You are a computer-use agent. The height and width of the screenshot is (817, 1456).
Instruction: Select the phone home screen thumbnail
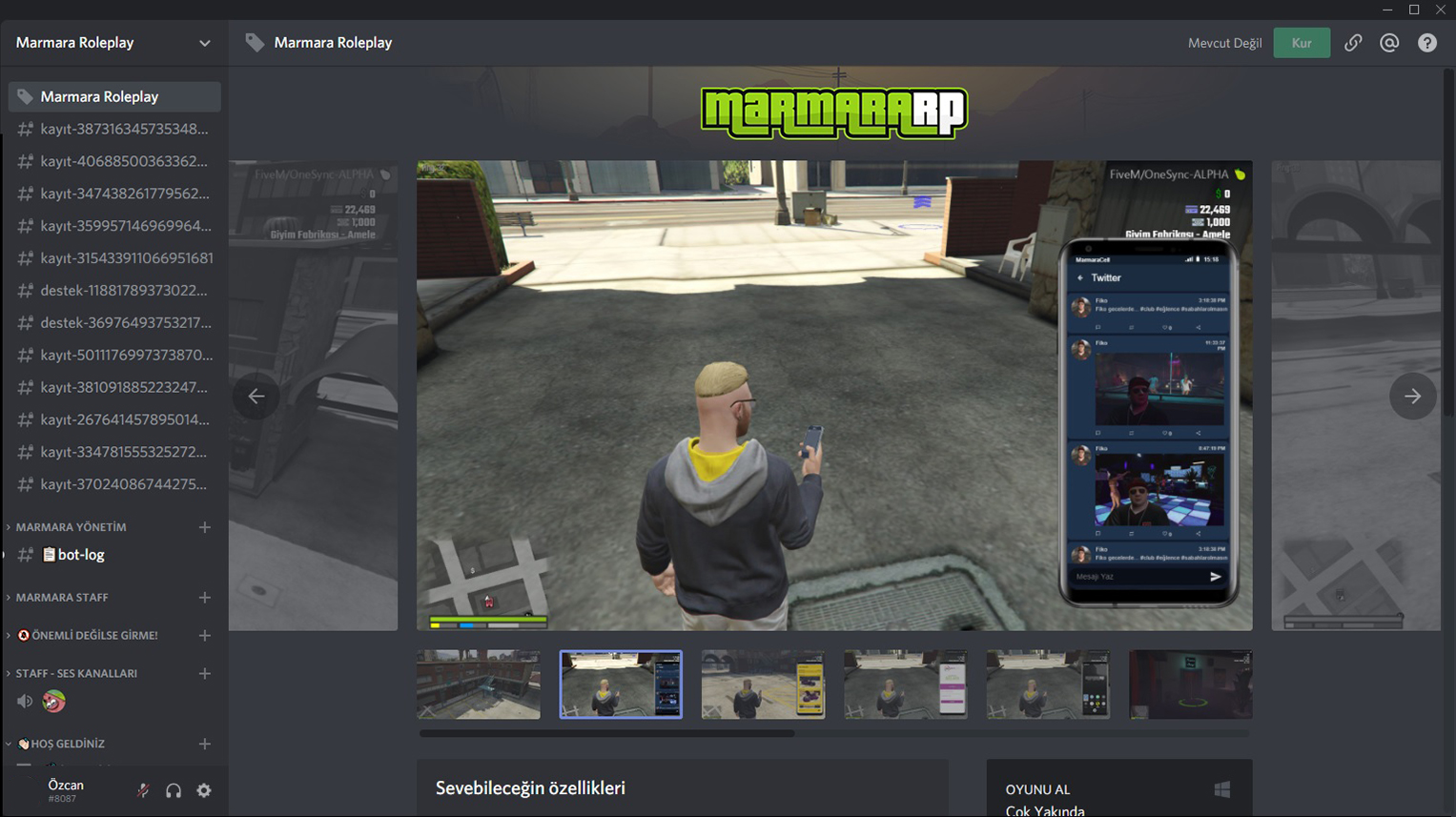(x=1048, y=684)
